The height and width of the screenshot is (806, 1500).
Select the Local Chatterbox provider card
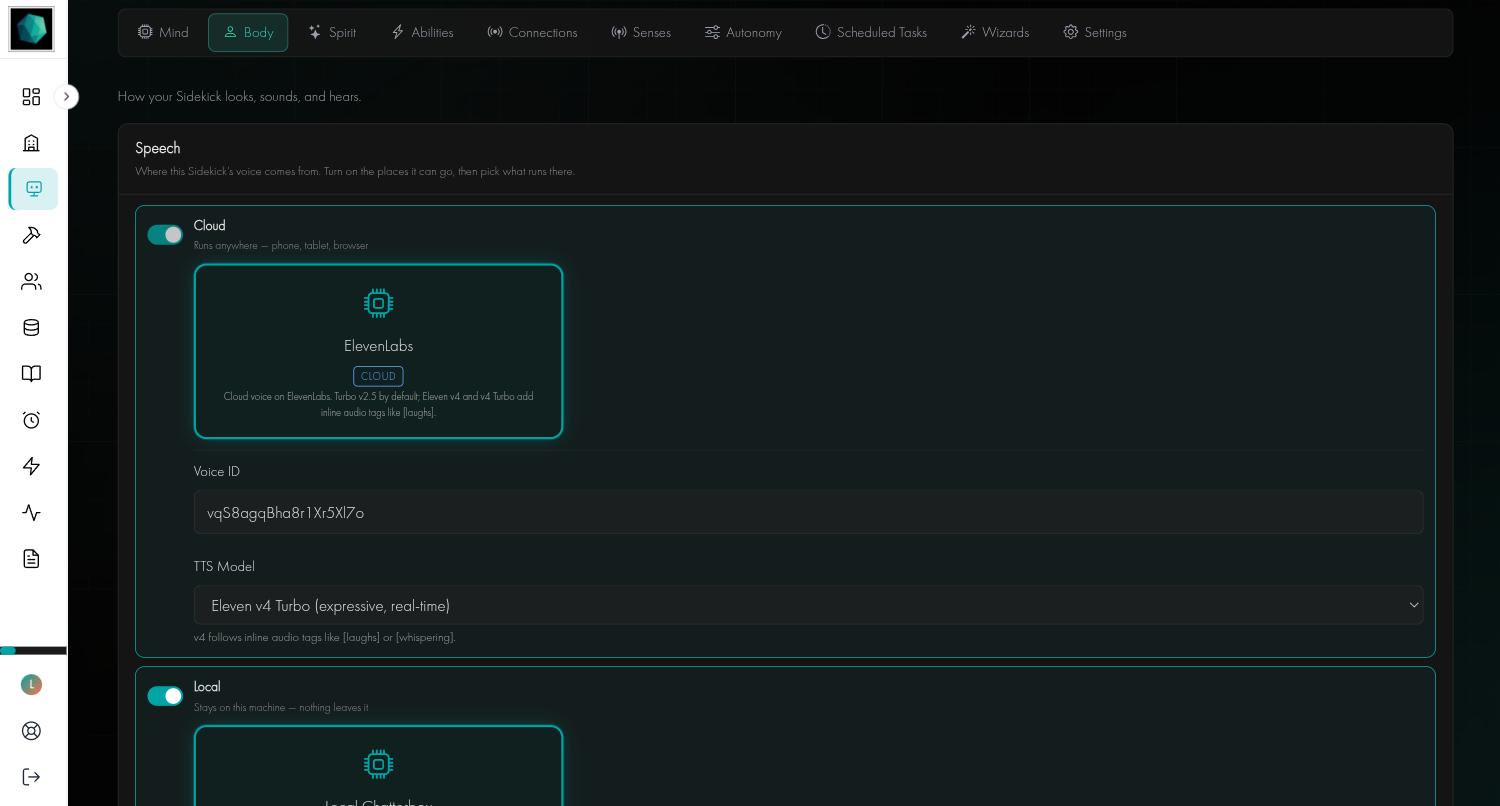(378, 766)
